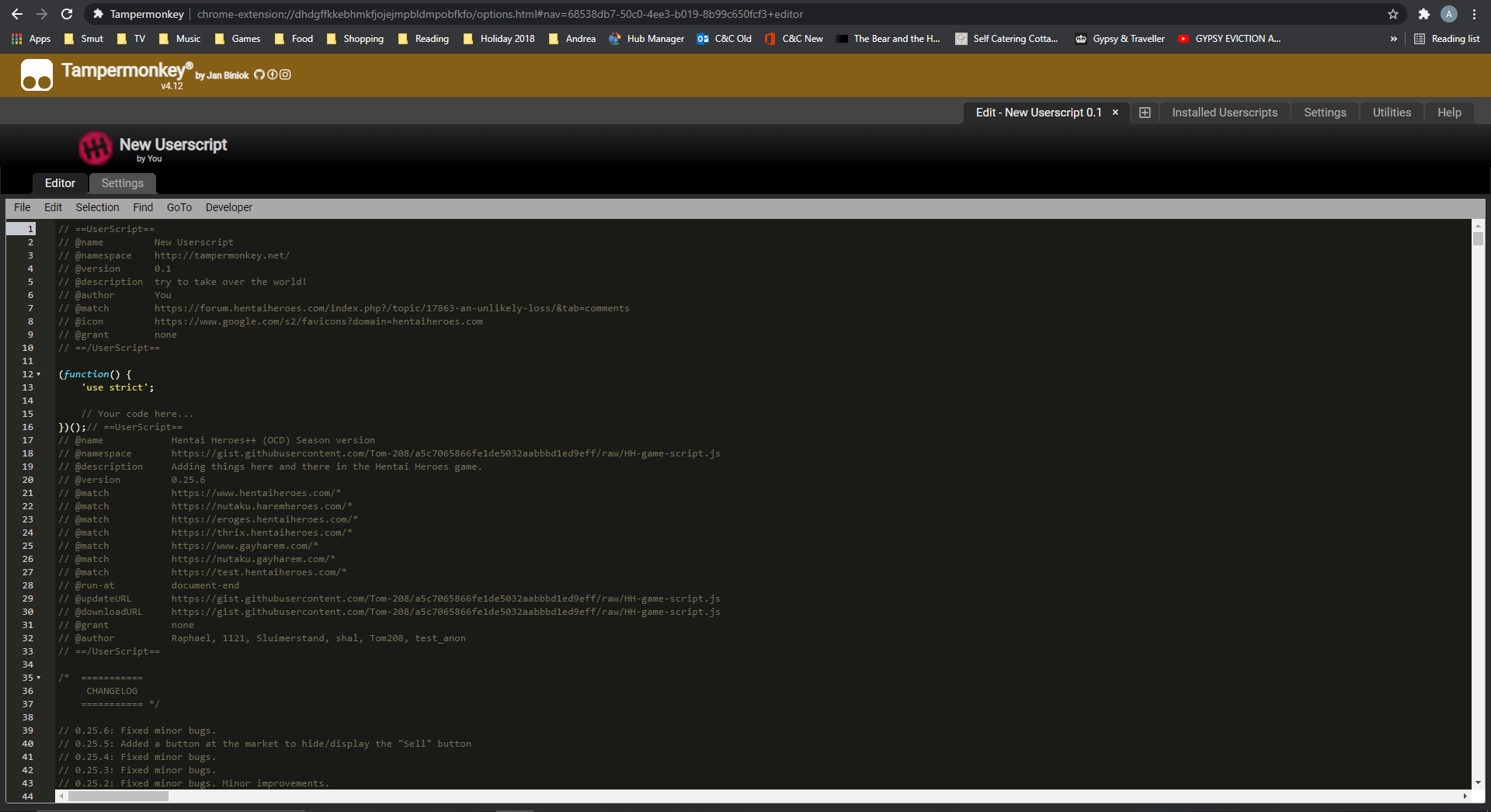
Task: Open the GitHub icon beside Jan Biniok
Action: [x=259, y=75]
